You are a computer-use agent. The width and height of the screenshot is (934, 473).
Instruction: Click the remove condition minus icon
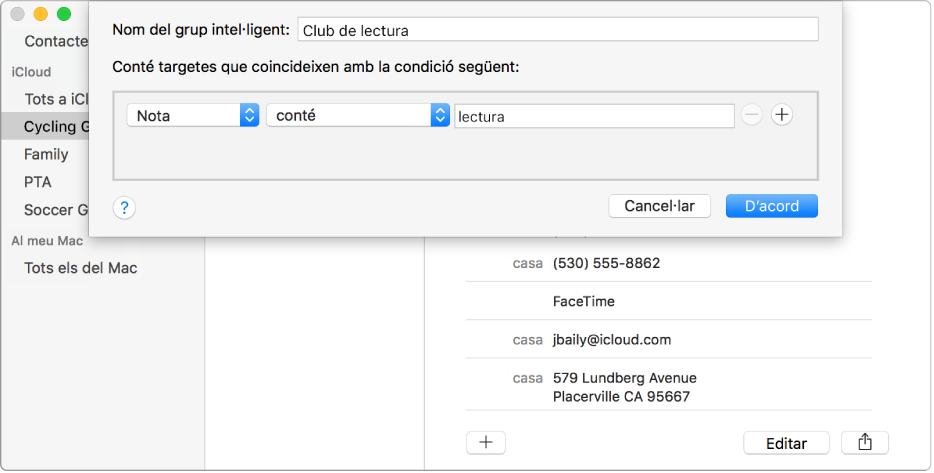tap(752, 115)
